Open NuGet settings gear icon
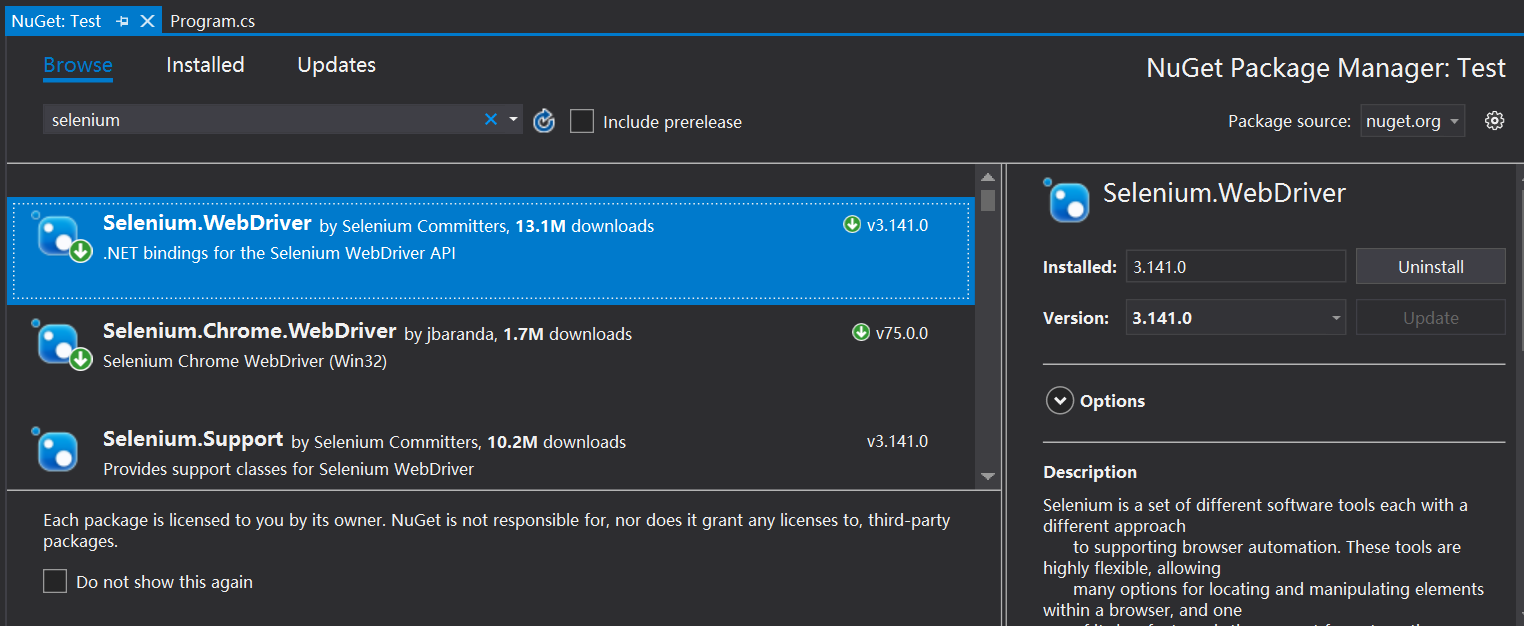 click(x=1494, y=121)
